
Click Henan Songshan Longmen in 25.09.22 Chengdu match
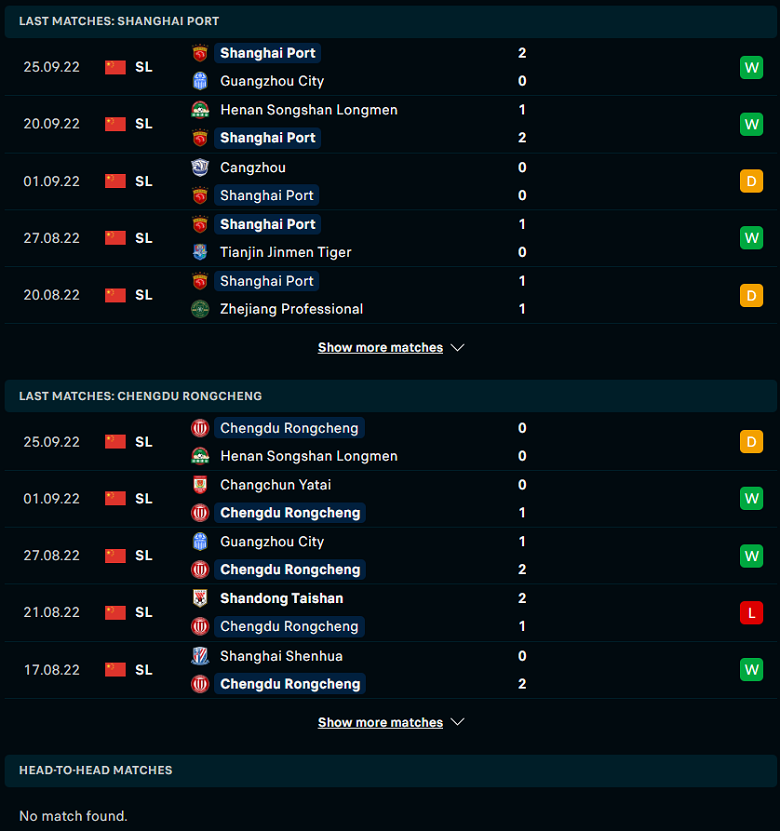click(x=309, y=456)
